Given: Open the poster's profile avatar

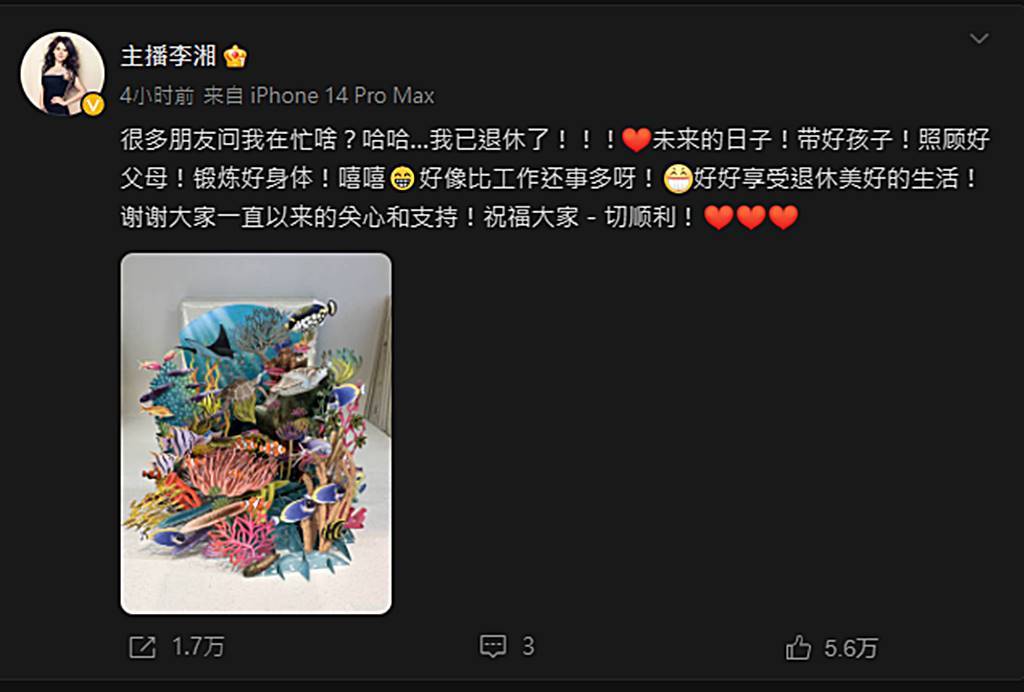Looking at the screenshot, I should [x=62, y=74].
